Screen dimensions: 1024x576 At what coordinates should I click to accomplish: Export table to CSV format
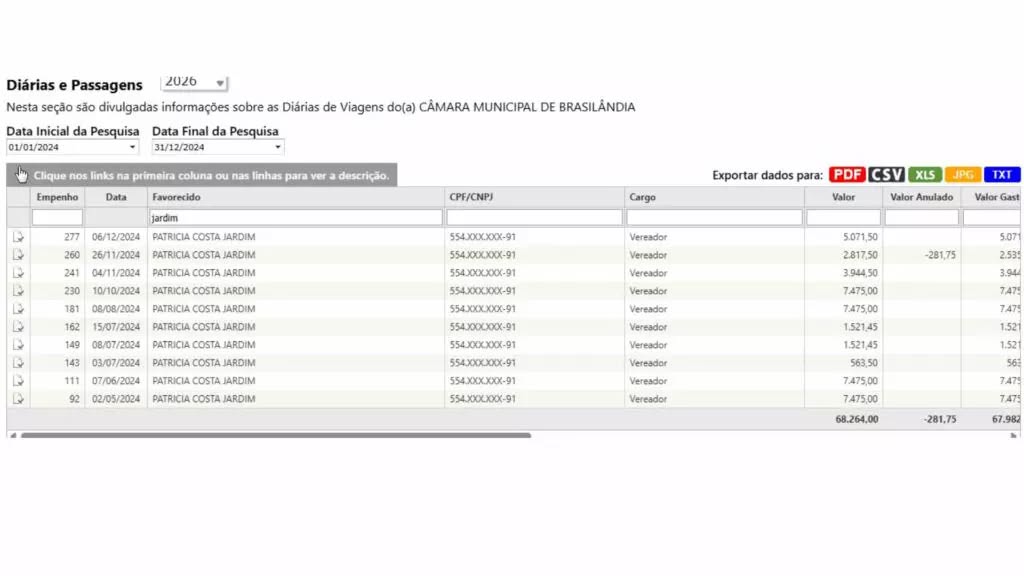[x=886, y=175]
